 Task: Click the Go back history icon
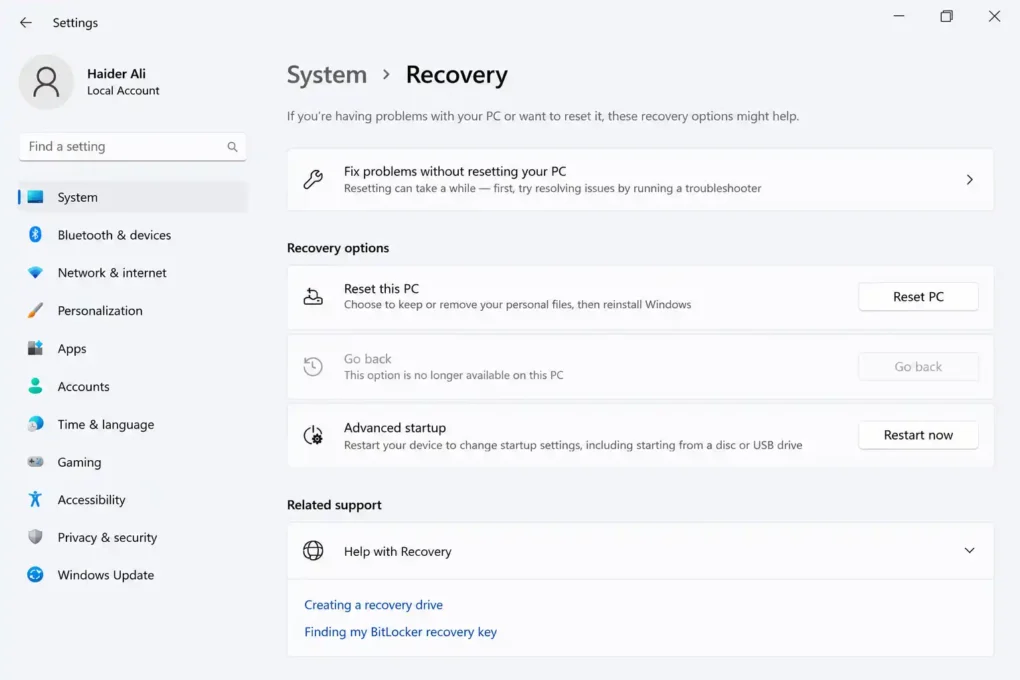(x=313, y=366)
